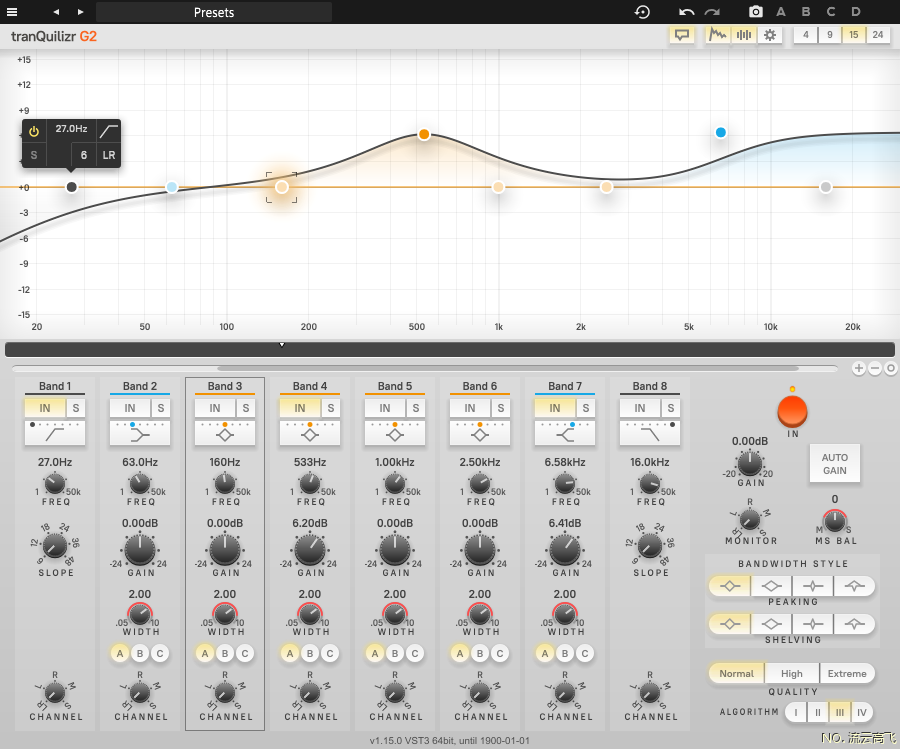Image resolution: width=900 pixels, height=749 pixels.
Task: Solo Band 1 with S button
Action: tap(76, 408)
